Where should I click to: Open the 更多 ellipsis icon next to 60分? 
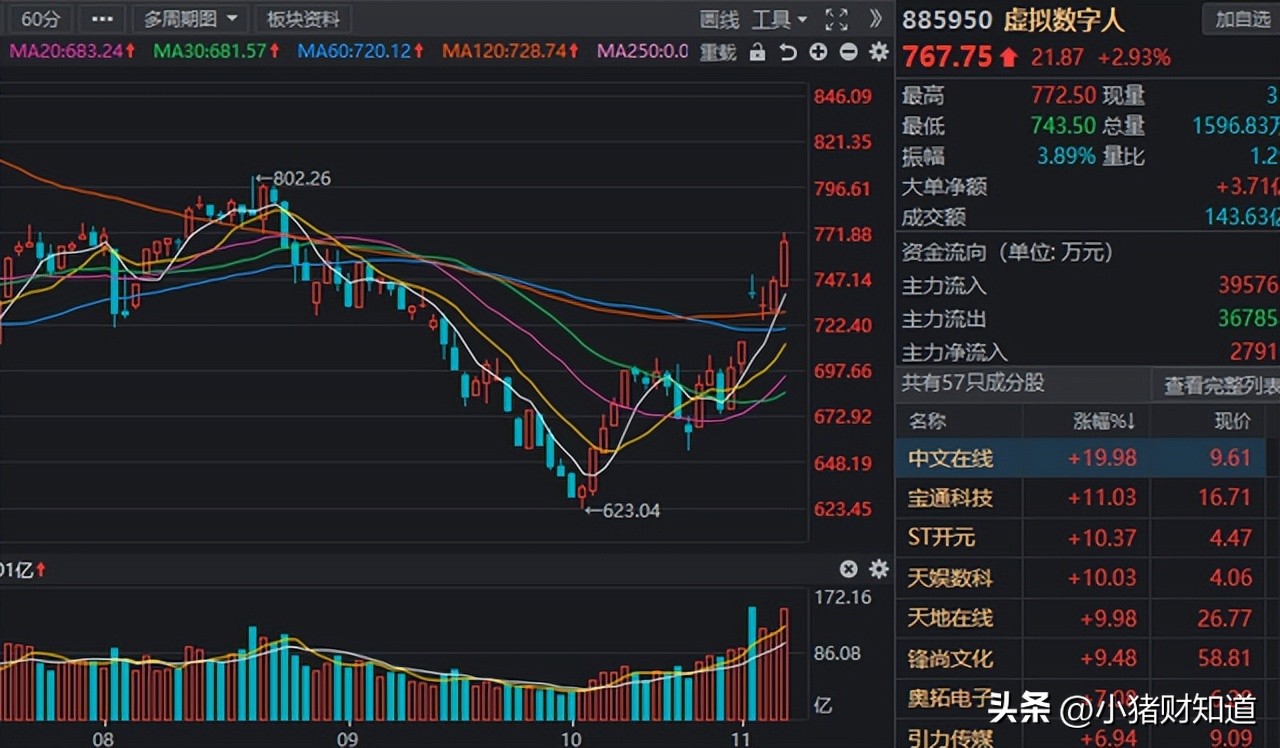point(101,18)
